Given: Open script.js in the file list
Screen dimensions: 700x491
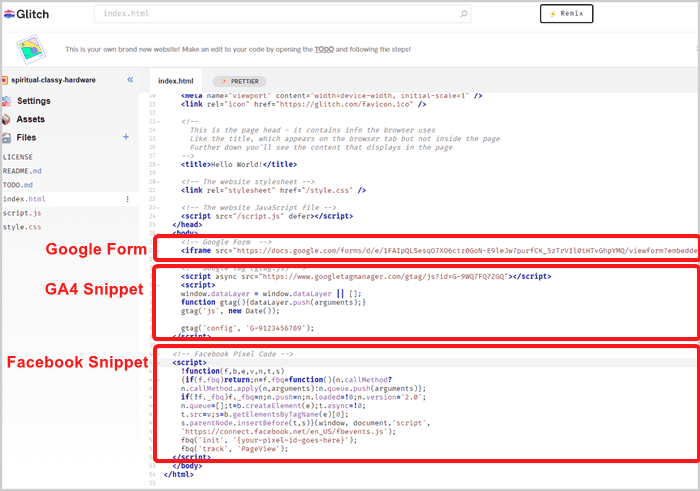Looking at the screenshot, I should pyautogui.click(x=22, y=213).
